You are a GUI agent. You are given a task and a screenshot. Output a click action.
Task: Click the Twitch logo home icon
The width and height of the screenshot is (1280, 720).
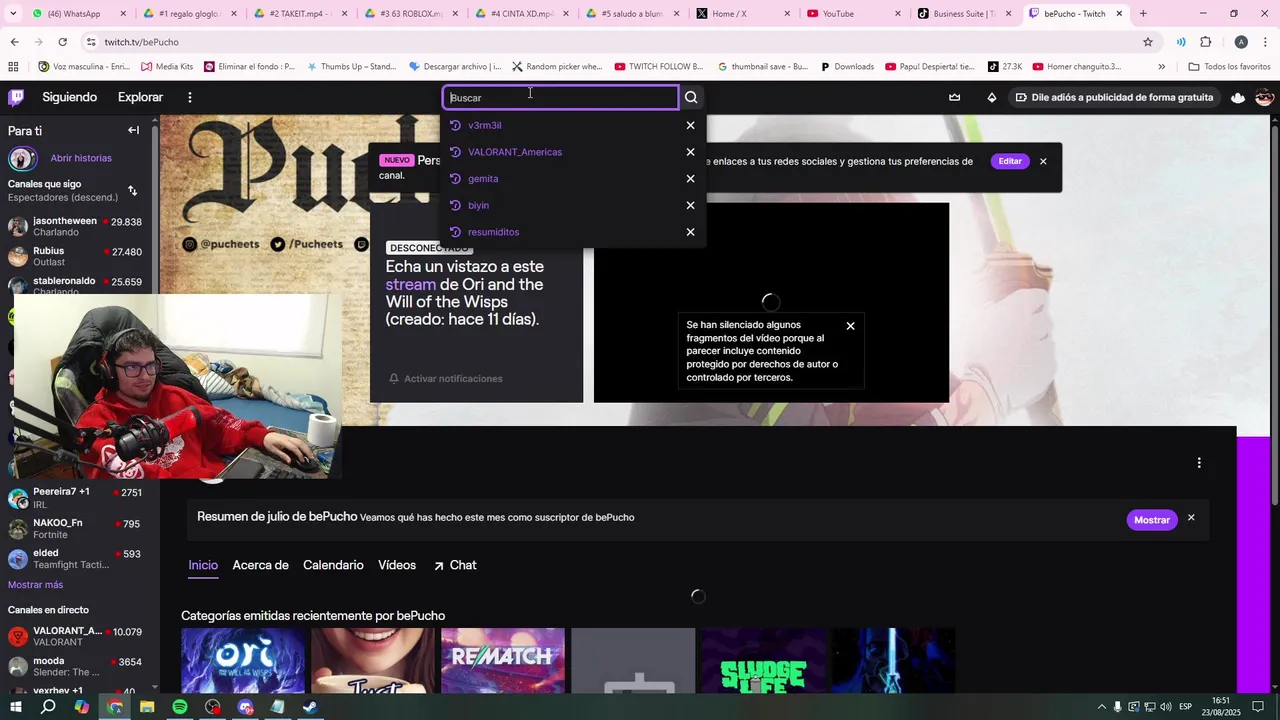point(16,97)
